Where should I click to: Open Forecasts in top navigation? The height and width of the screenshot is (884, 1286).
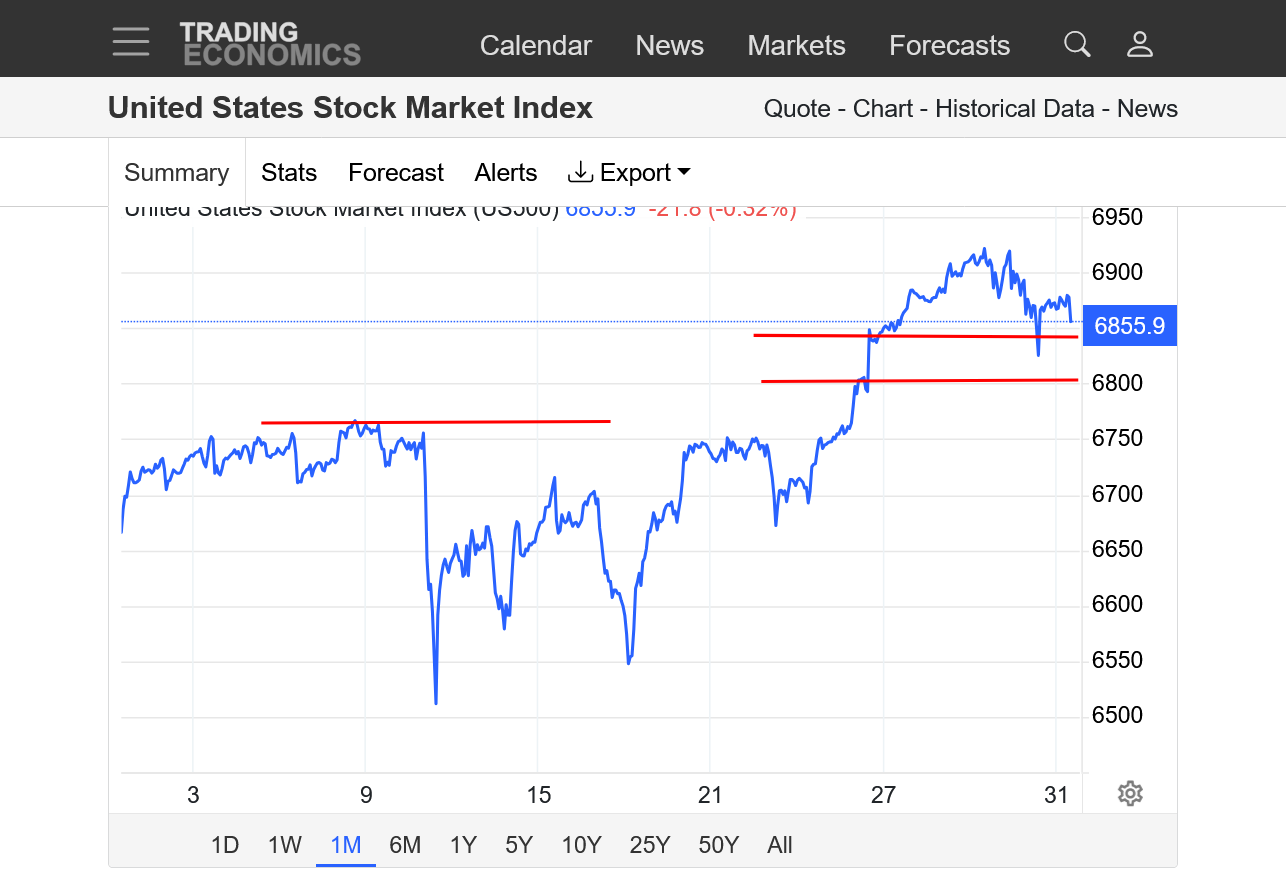(x=949, y=46)
